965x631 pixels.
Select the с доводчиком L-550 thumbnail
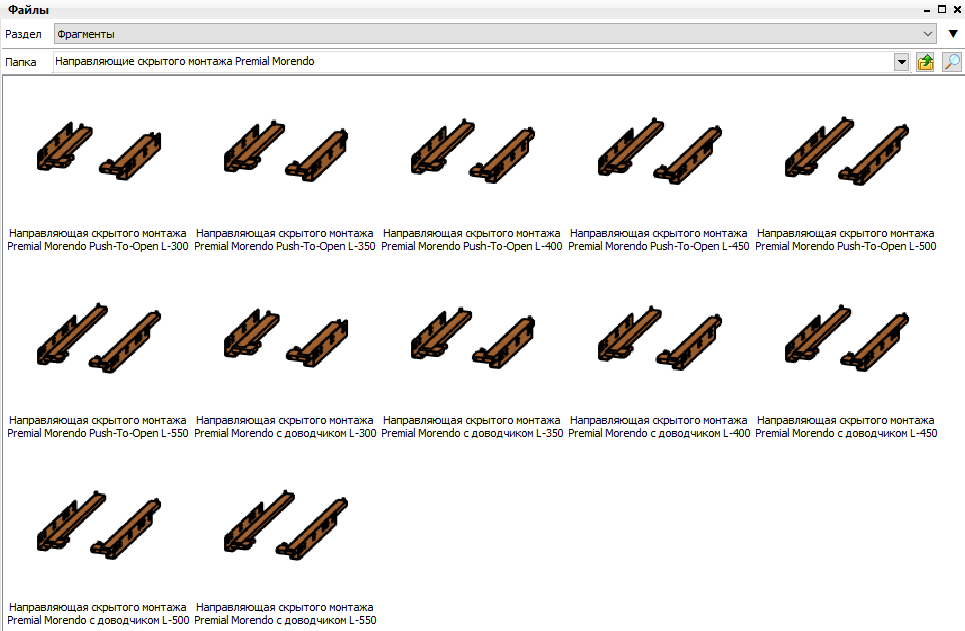286,525
